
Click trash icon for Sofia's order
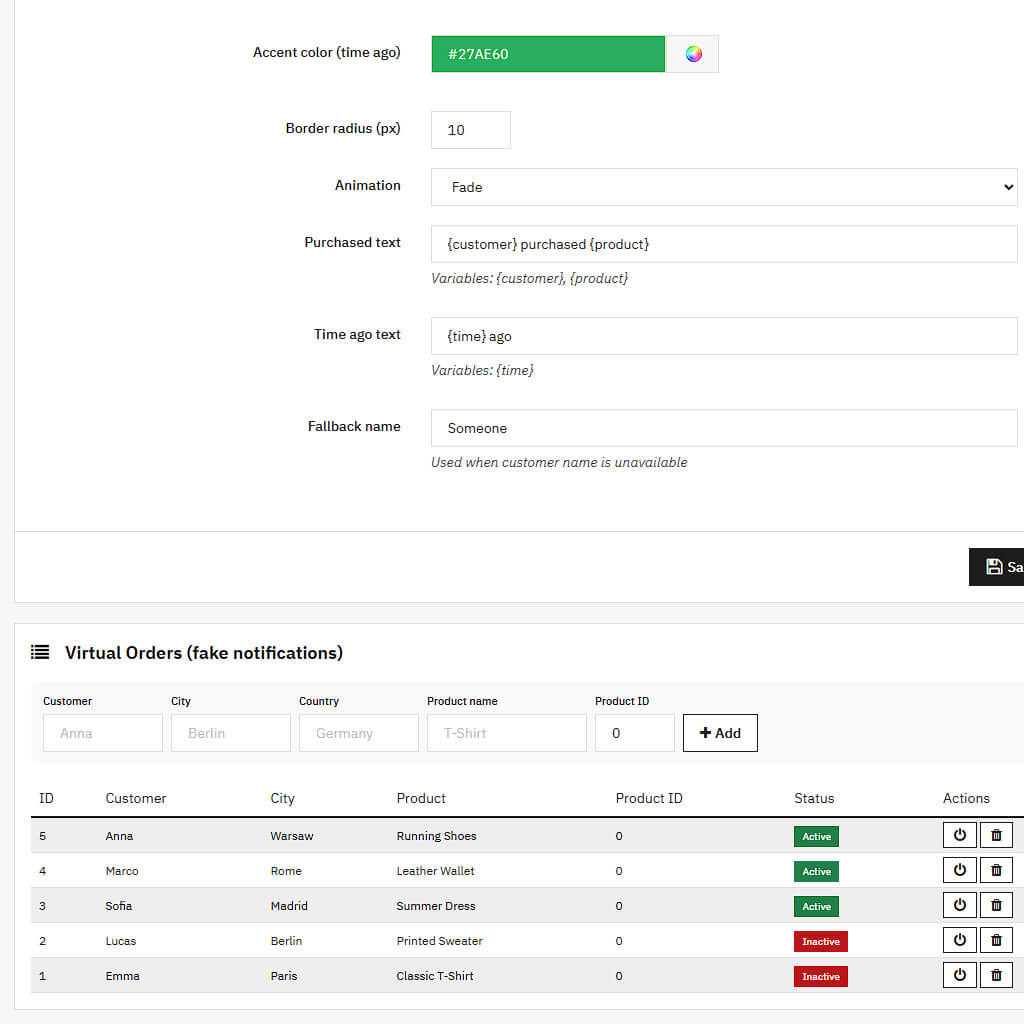[996, 905]
